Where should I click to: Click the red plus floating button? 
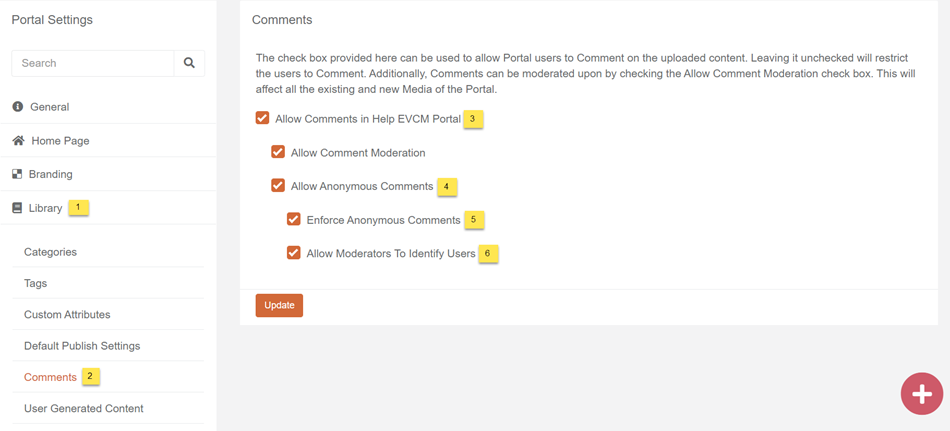coord(921,393)
